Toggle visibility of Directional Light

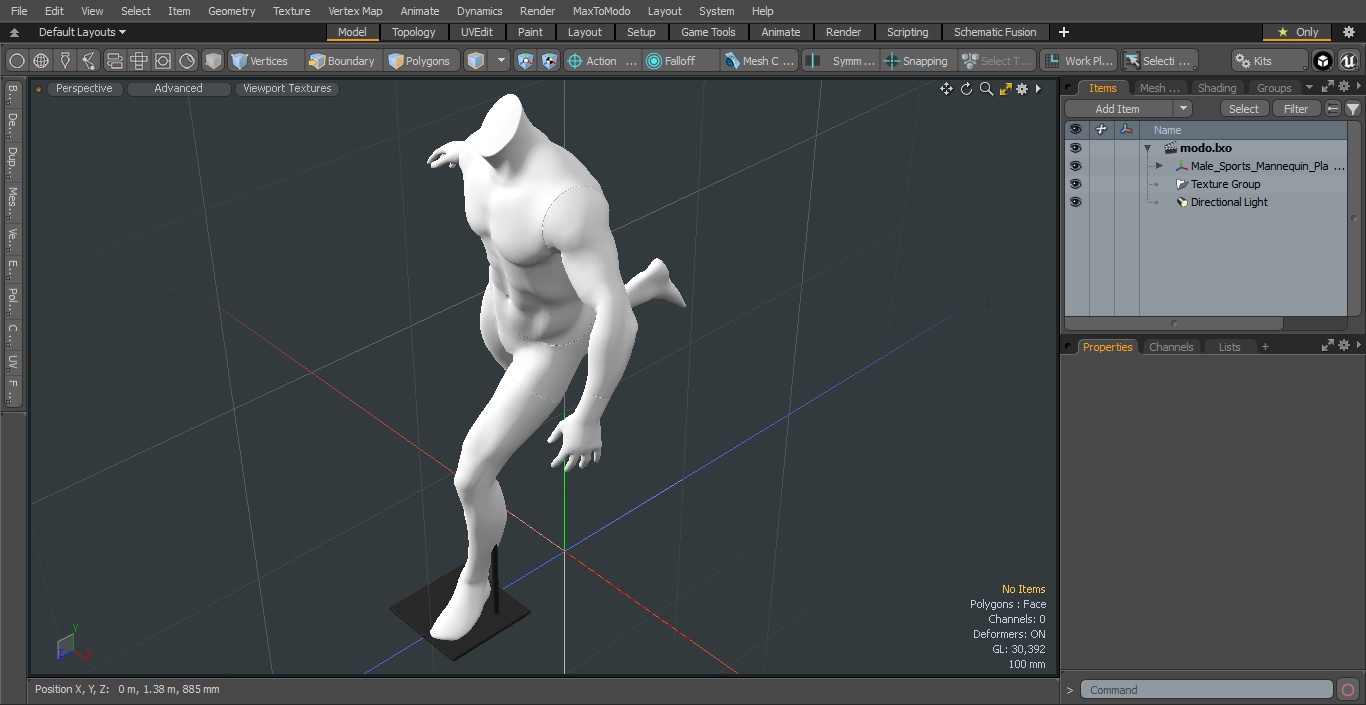(x=1075, y=202)
